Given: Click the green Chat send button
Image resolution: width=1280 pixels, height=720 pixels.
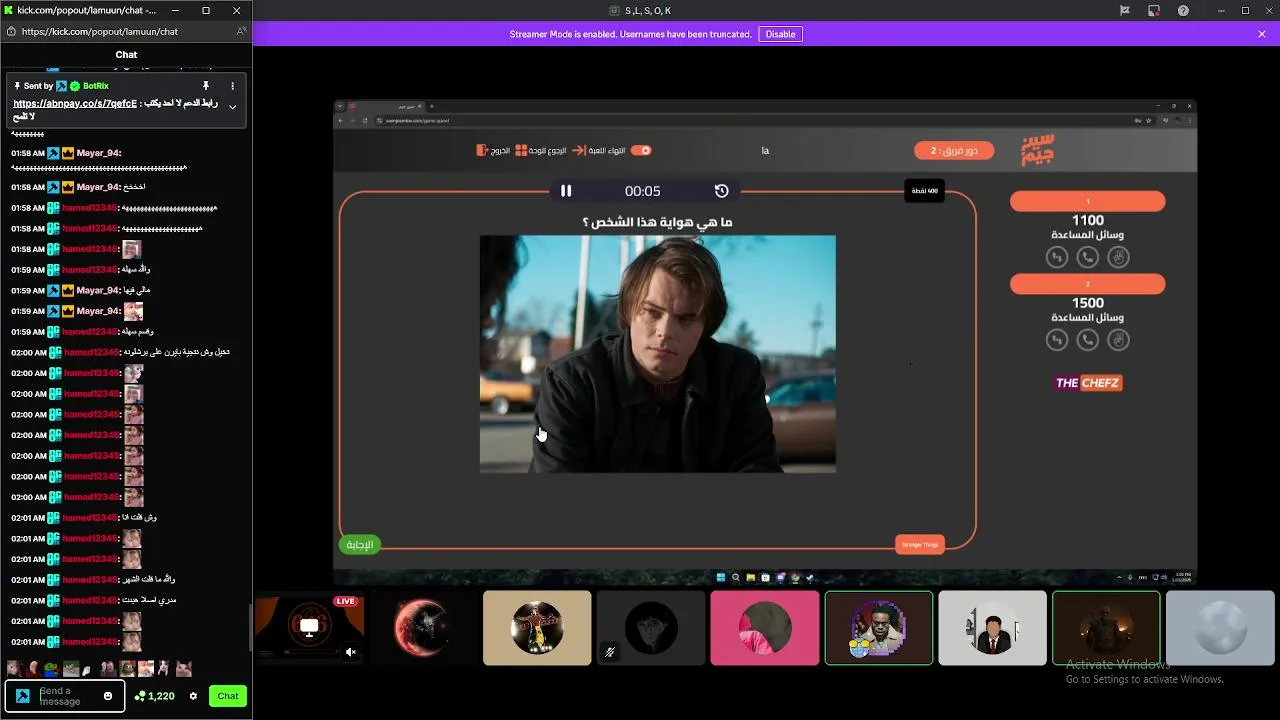Looking at the screenshot, I should click(228, 696).
